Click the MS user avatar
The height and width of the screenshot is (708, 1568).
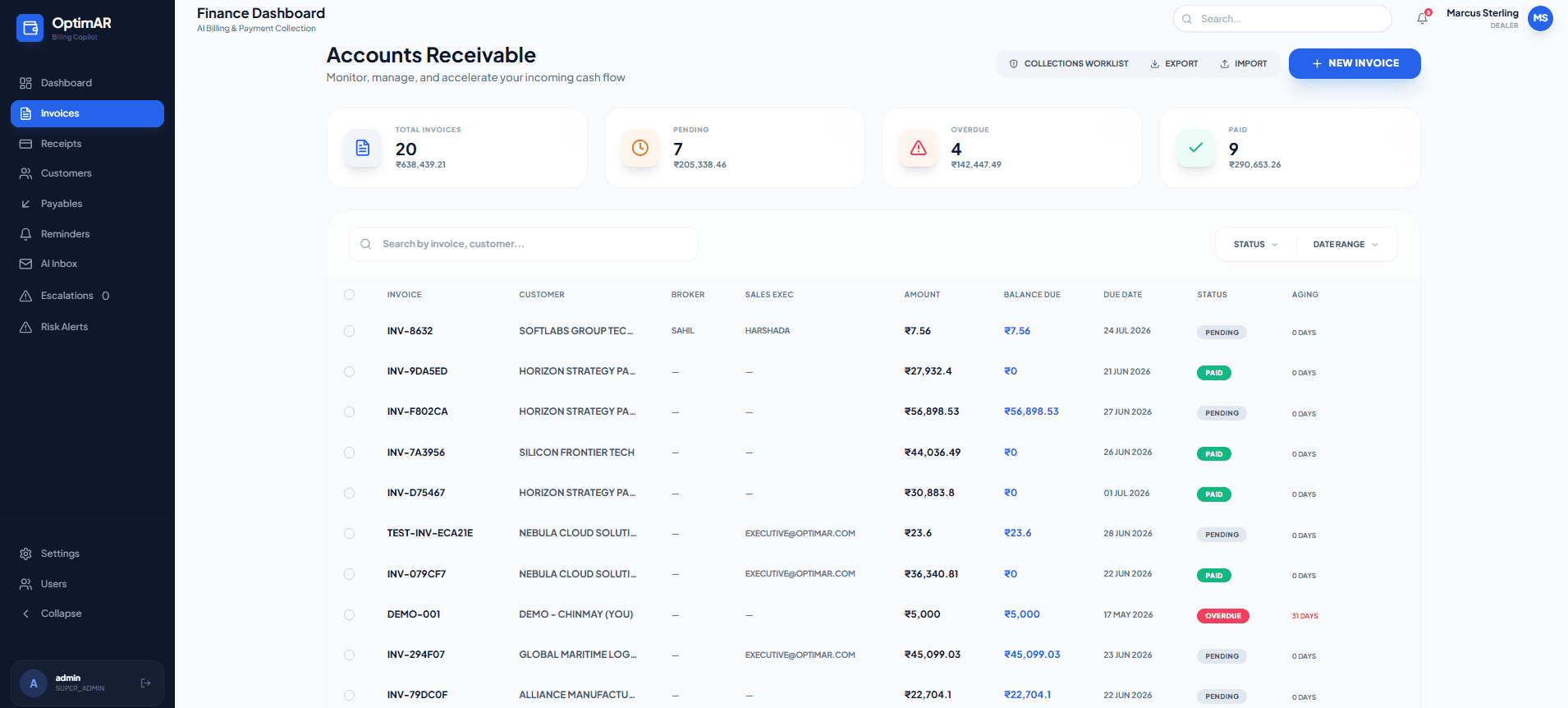1540,18
